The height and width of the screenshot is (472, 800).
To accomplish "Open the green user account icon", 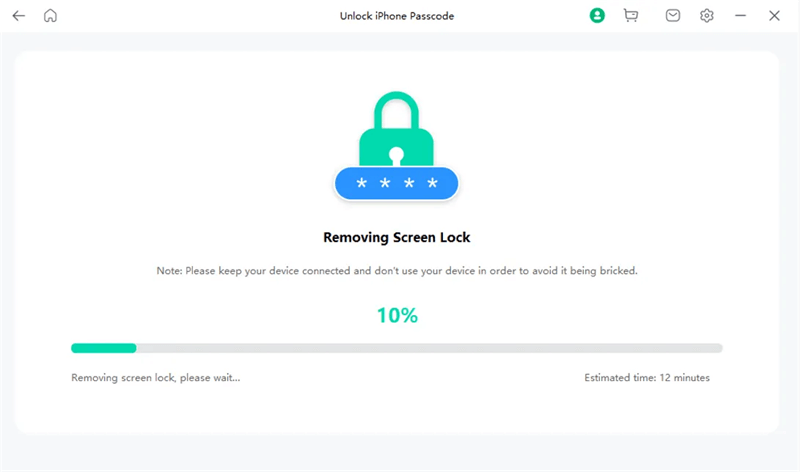I will (x=597, y=16).
